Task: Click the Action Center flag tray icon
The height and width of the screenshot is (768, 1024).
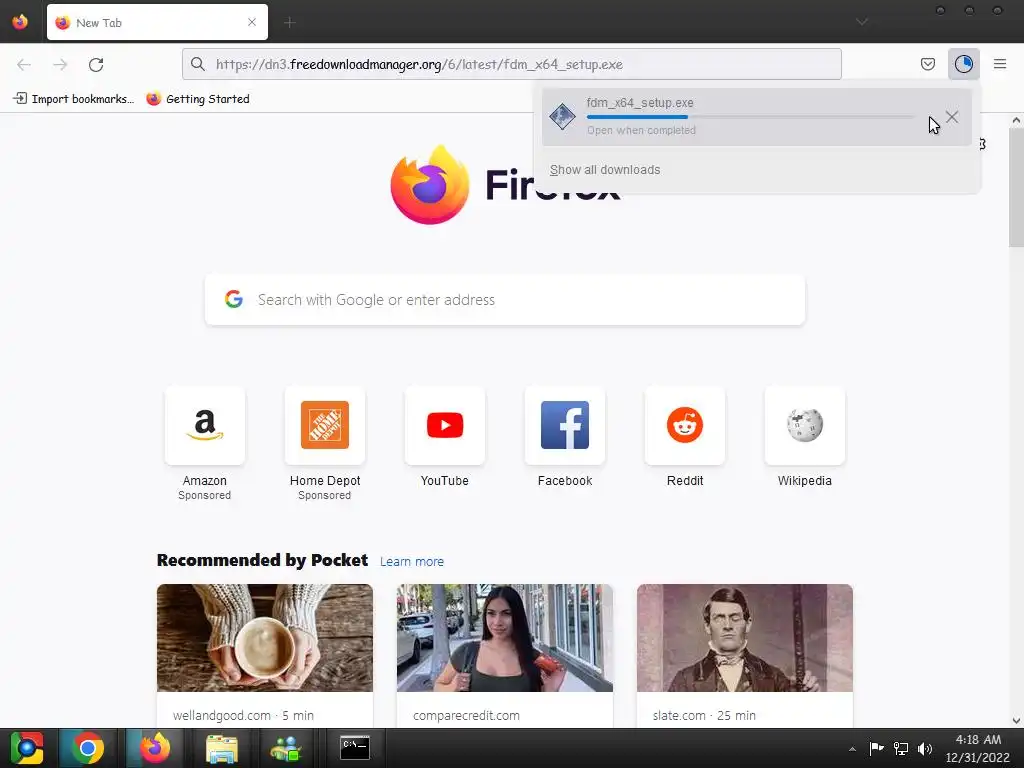Action: click(876, 748)
